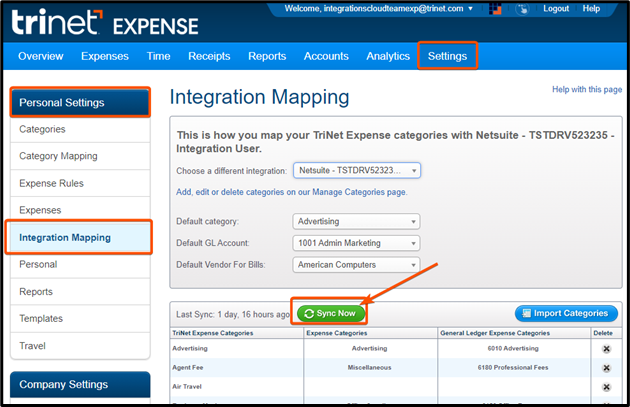Open the Receipts tab
Viewport: 630px width, 407px height.
[x=209, y=56]
